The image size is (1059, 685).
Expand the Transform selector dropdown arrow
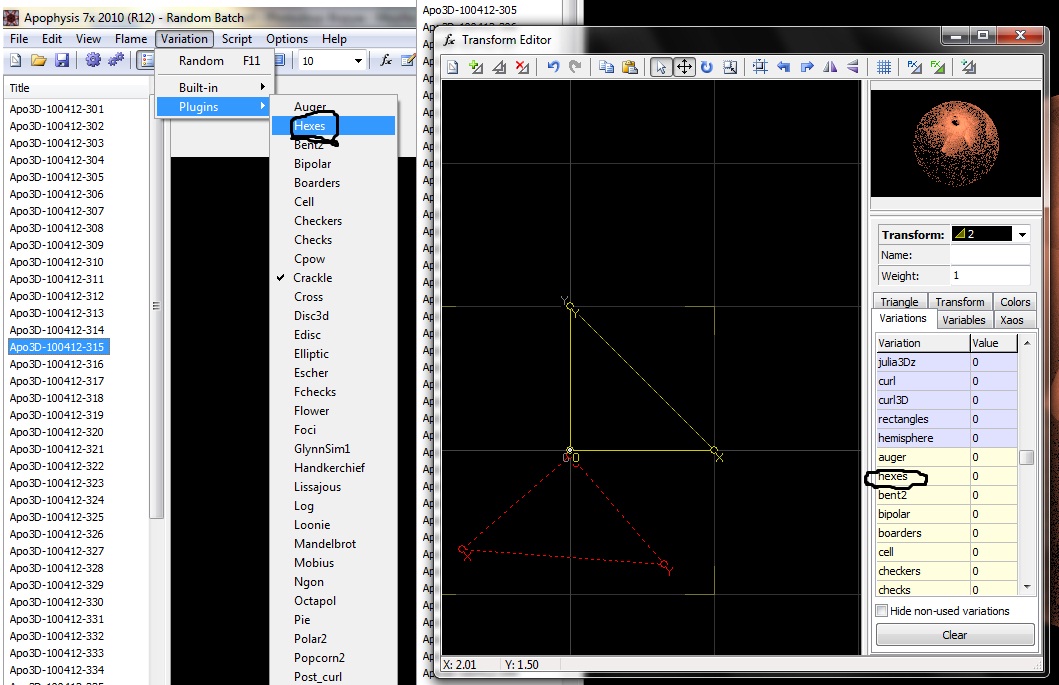point(1023,234)
